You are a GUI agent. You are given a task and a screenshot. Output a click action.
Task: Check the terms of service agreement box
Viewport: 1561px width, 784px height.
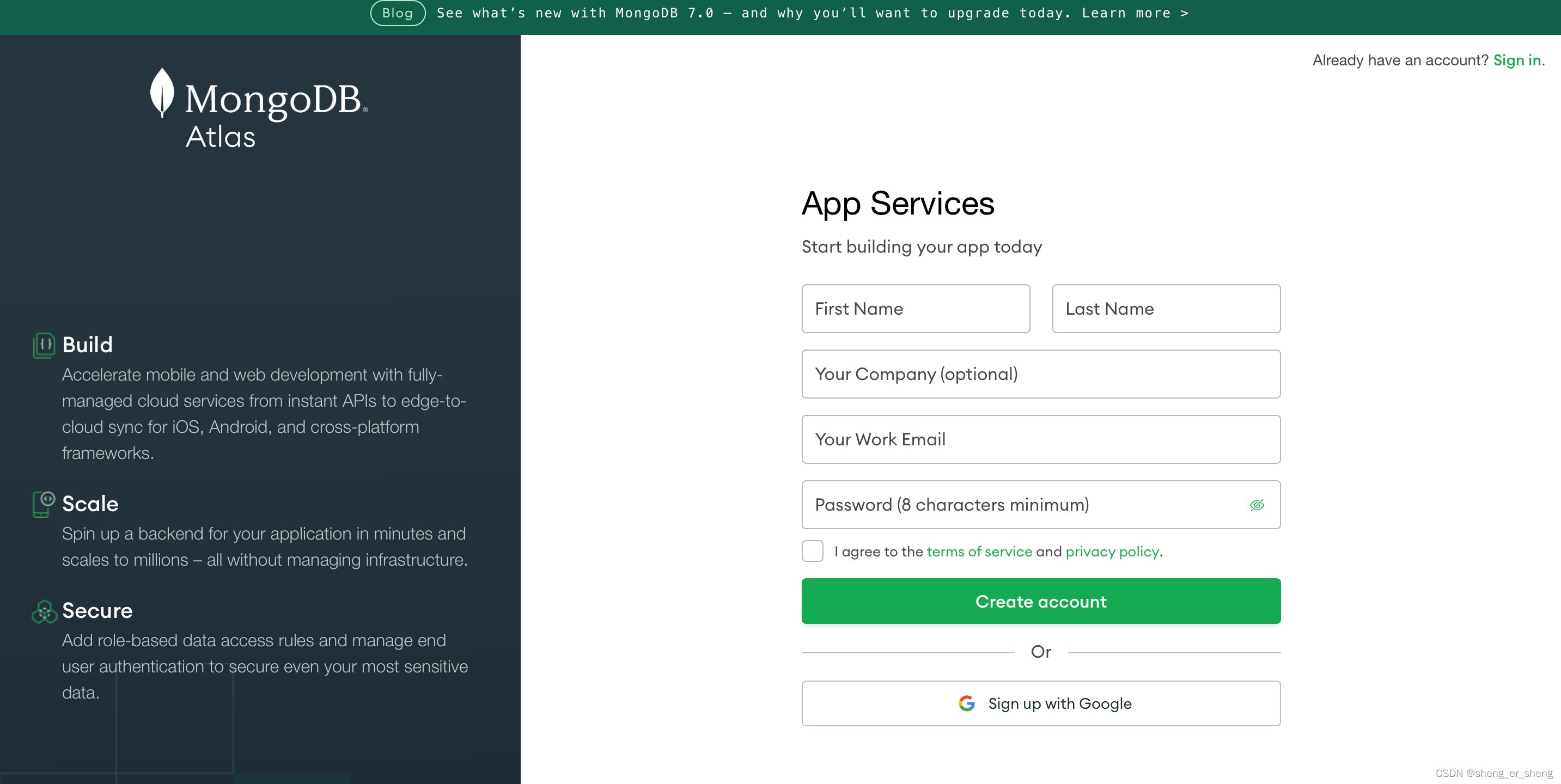[x=812, y=551]
